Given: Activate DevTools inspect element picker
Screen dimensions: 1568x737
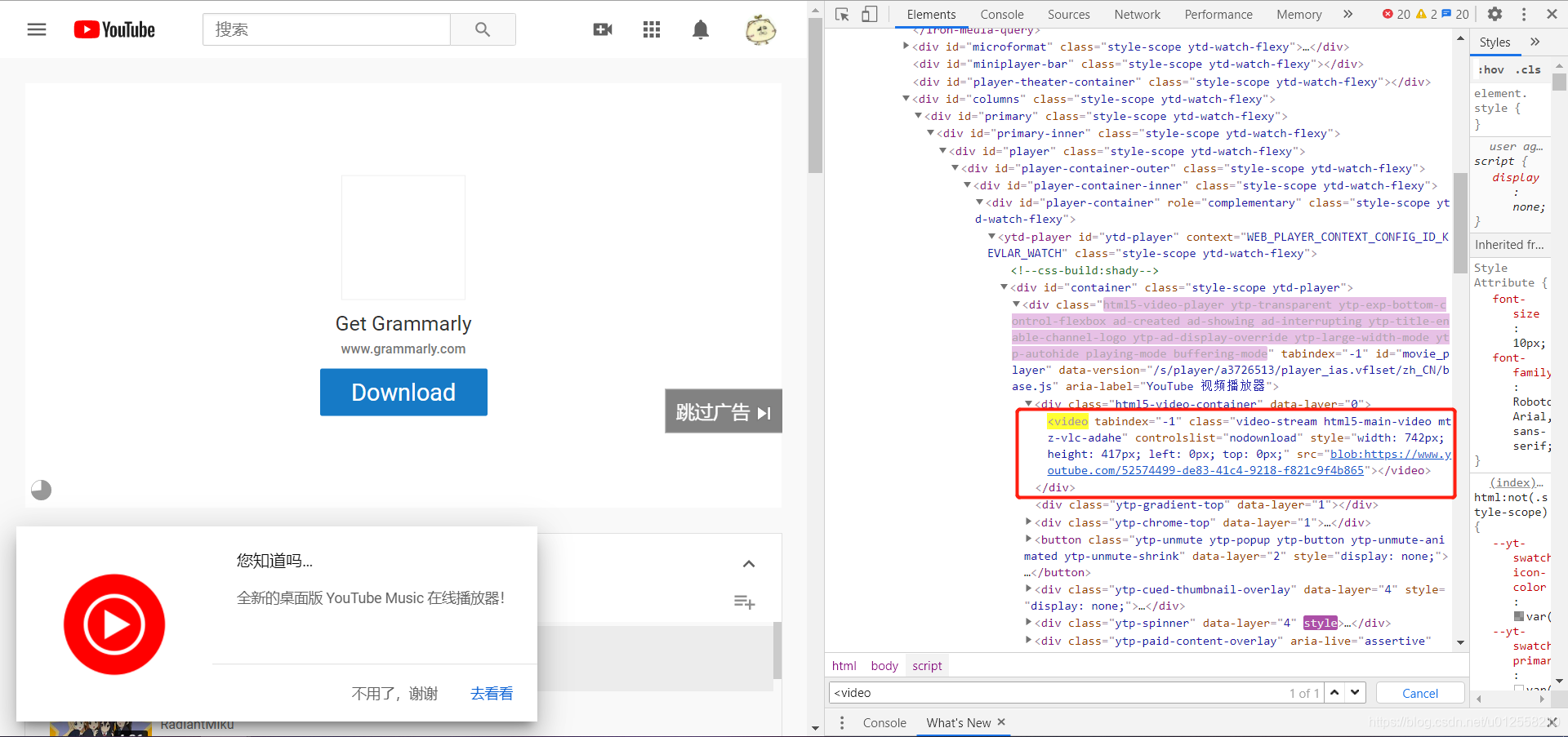Looking at the screenshot, I should coord(843,14).
